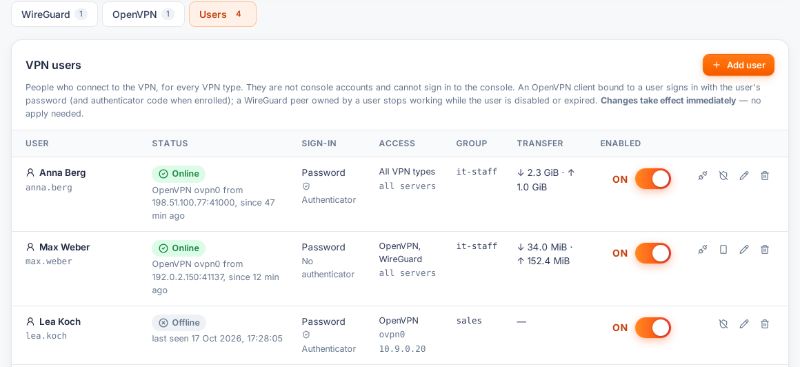Click "No authenticator" in Max Weber row
Viewport: 800px width, 367px height.
click(328, 267)
